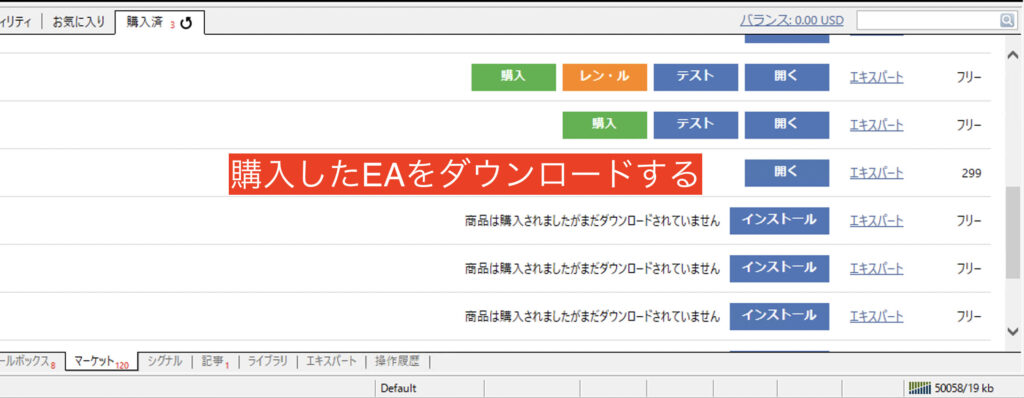Open the 操作履歴 bottom tab

tap(397, 361)
